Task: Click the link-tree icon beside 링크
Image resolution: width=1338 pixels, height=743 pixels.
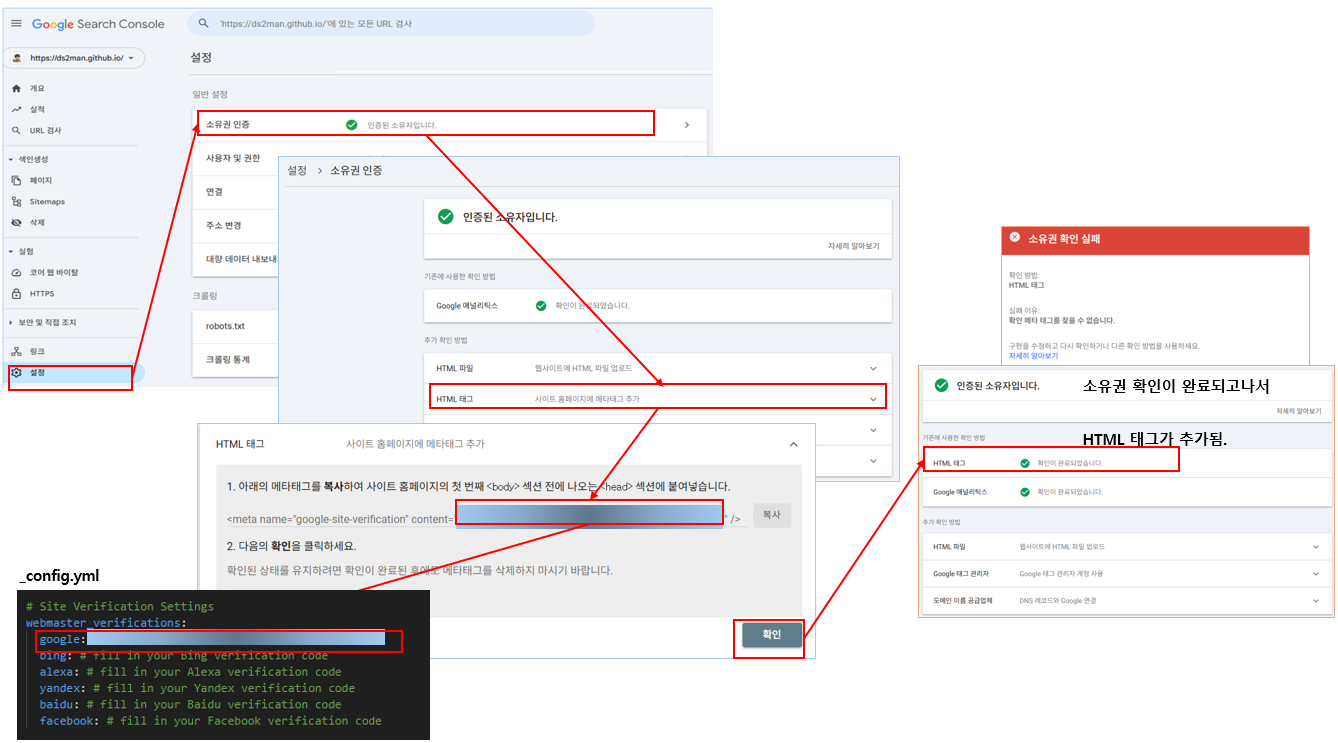Action: coord(16,351)
